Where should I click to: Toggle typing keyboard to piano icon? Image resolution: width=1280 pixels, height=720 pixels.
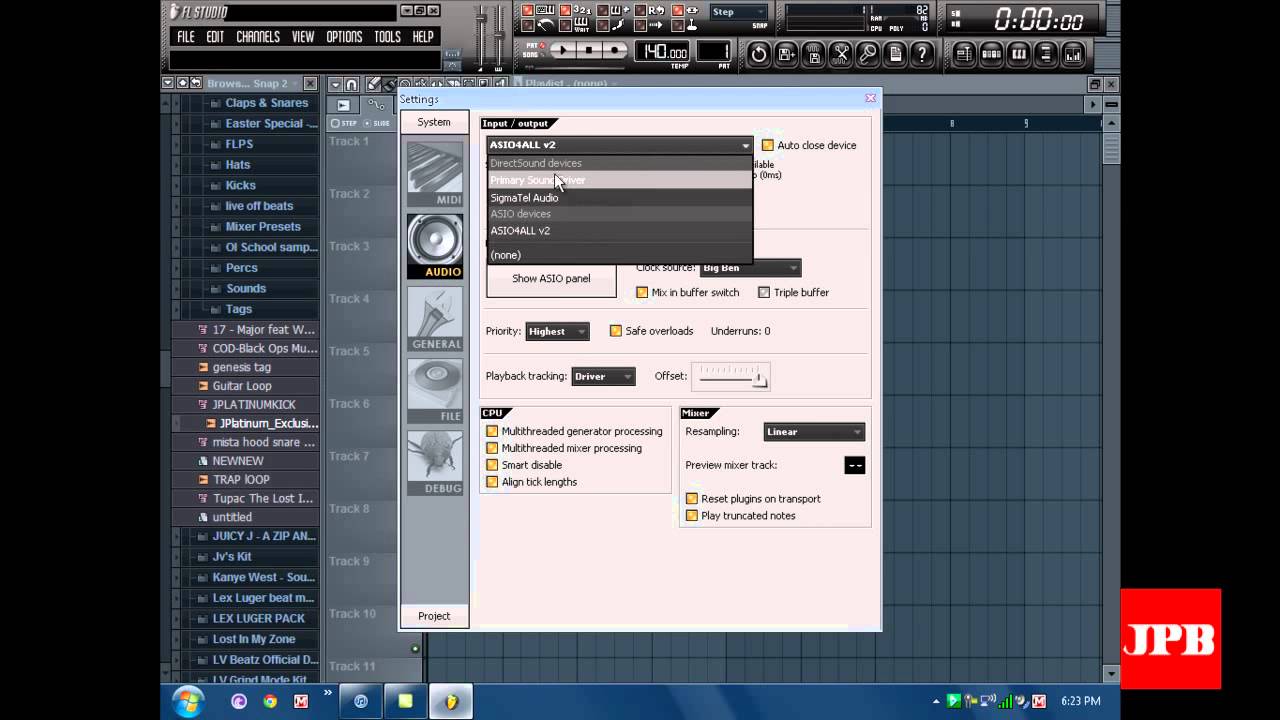tap(537, 9)
